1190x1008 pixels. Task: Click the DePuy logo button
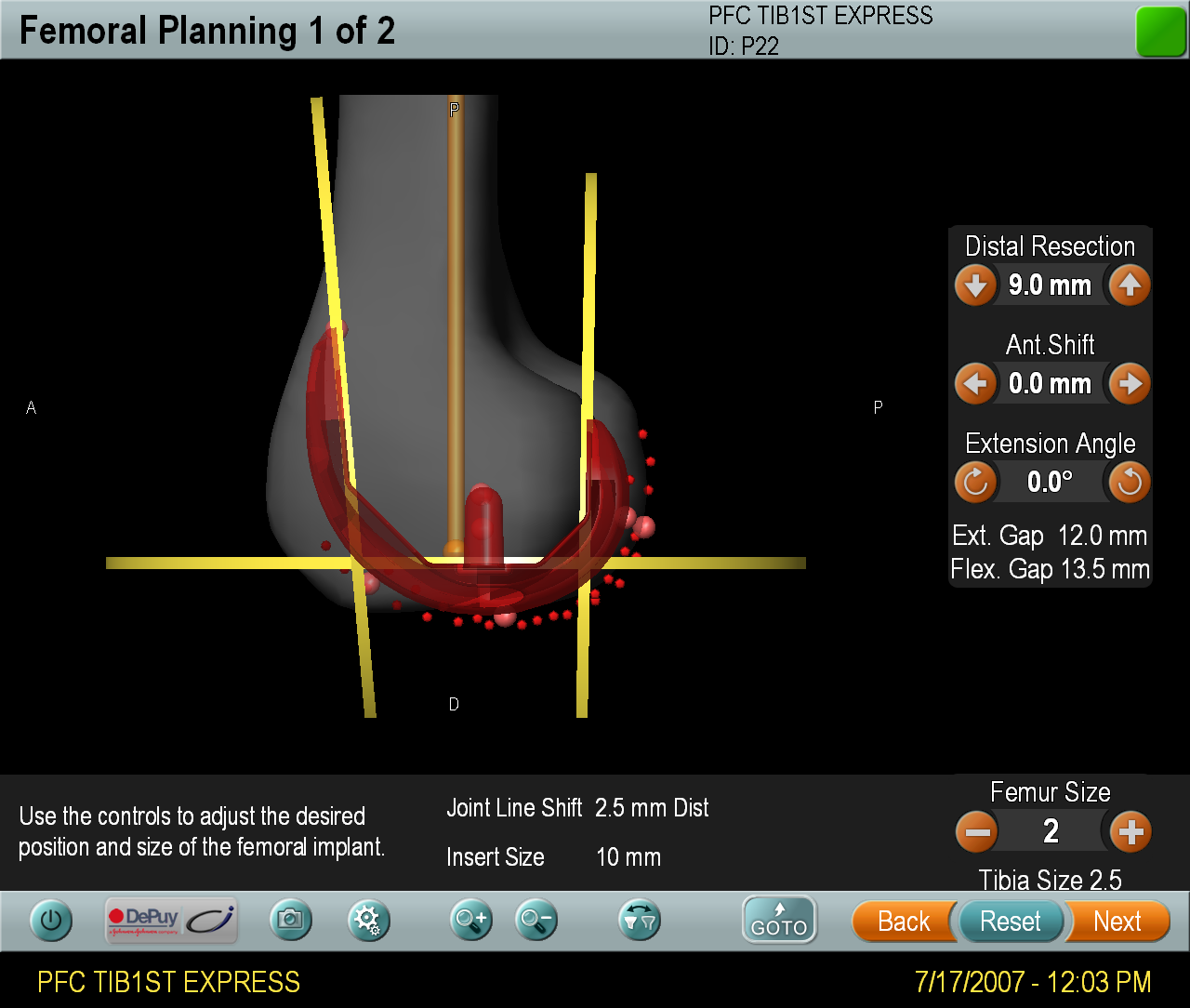[x=171, y=921]
